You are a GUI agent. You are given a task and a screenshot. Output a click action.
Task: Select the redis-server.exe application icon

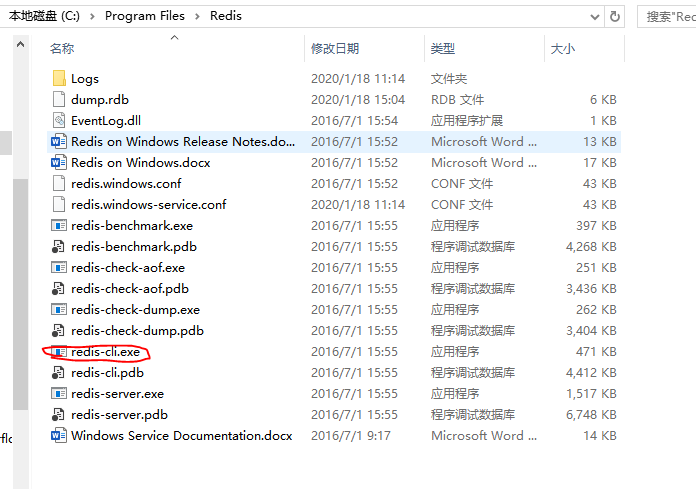tap(59, 394)
